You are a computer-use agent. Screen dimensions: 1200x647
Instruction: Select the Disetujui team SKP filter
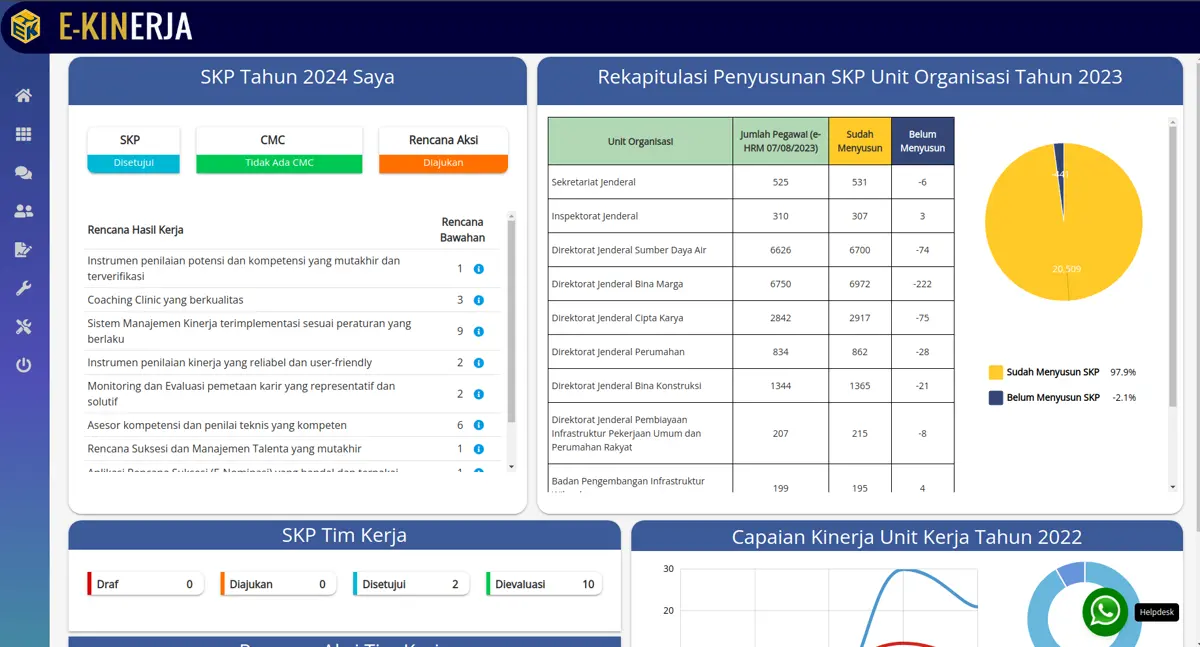(411, 584)
